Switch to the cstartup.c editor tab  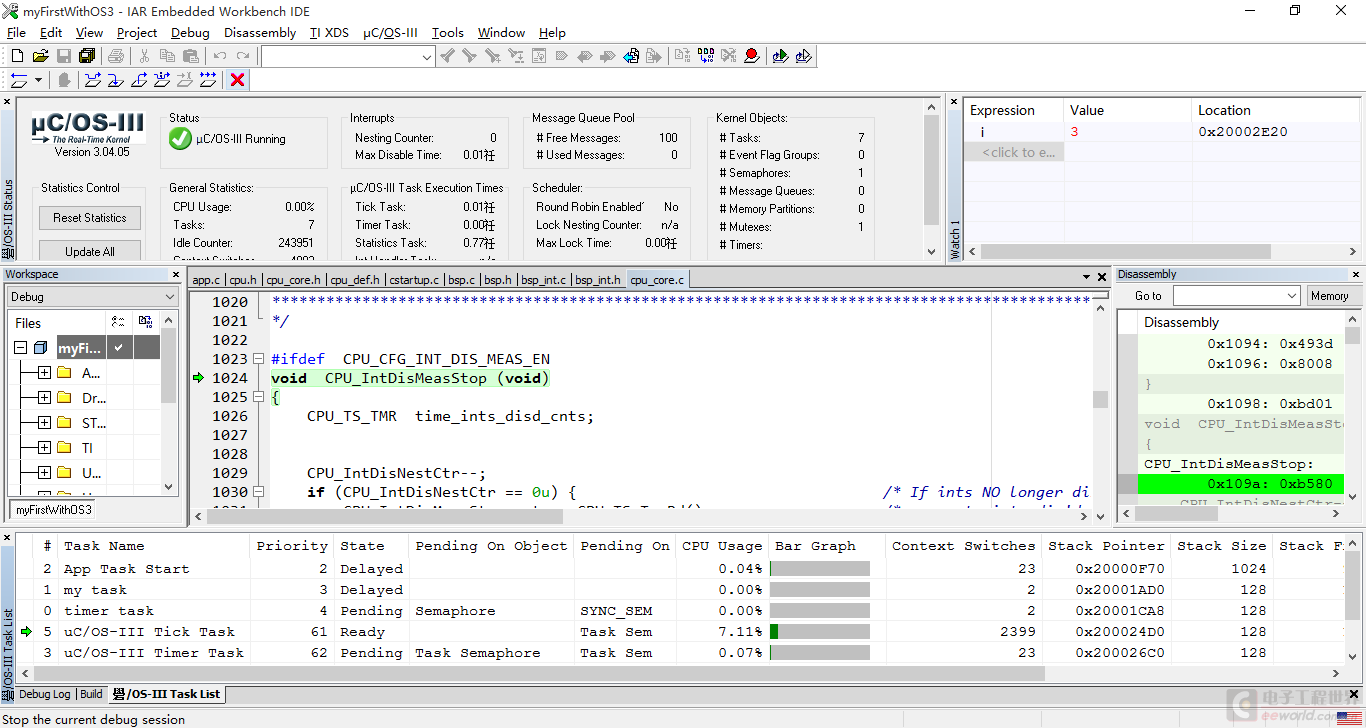pyautogui.click(x=415, y=280)
